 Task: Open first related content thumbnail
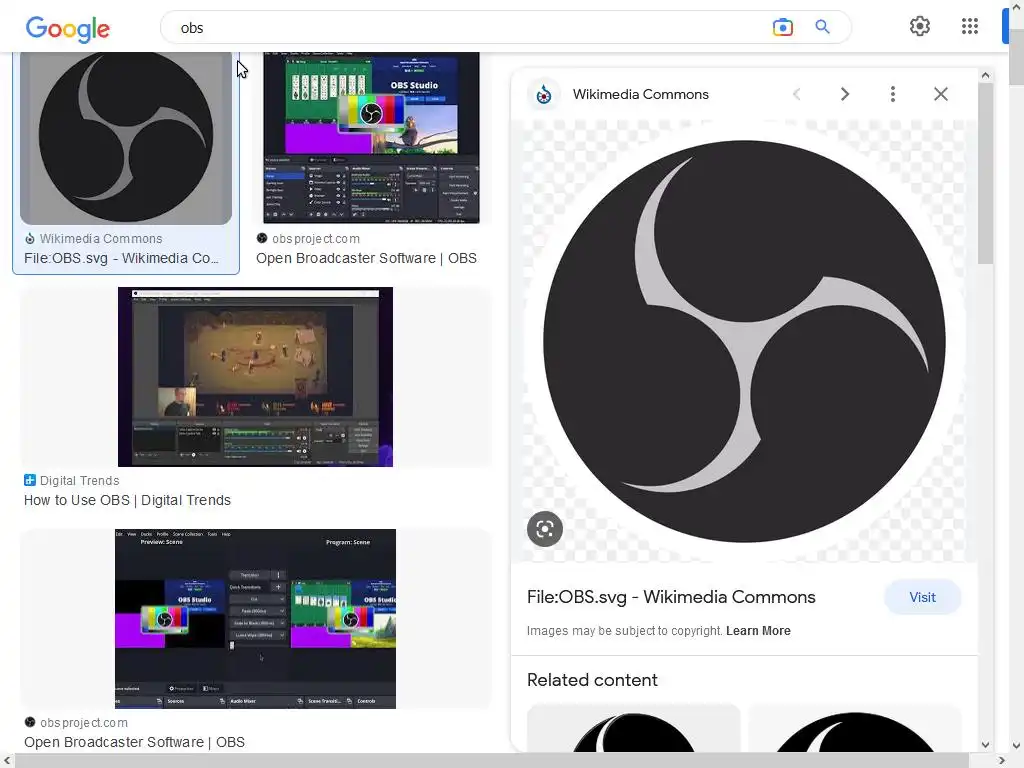633,728
